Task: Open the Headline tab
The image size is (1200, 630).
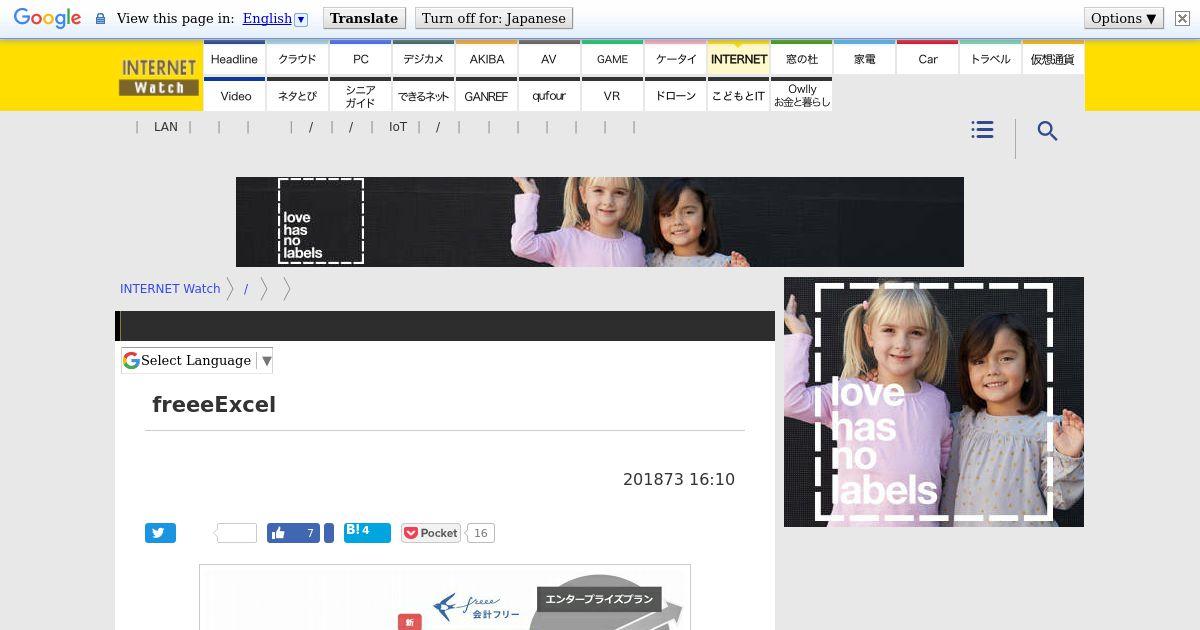Action: 234,58
